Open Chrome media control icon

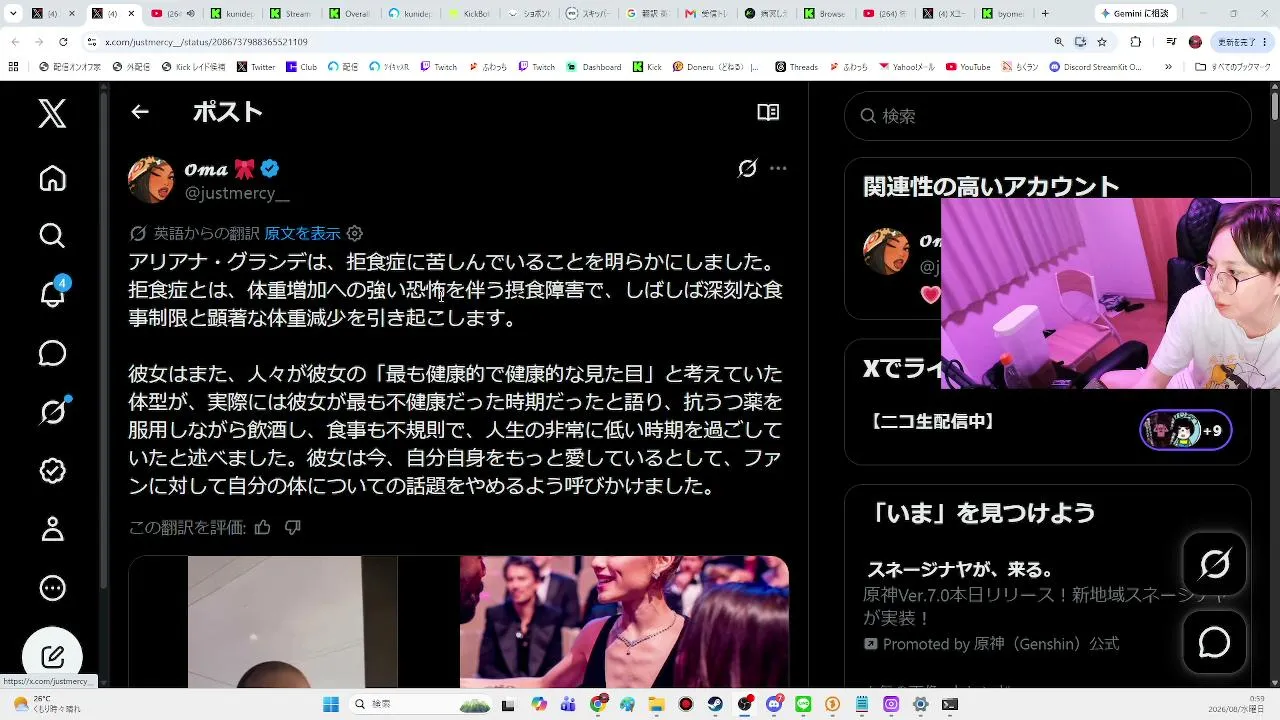[x=1171, y=42]
